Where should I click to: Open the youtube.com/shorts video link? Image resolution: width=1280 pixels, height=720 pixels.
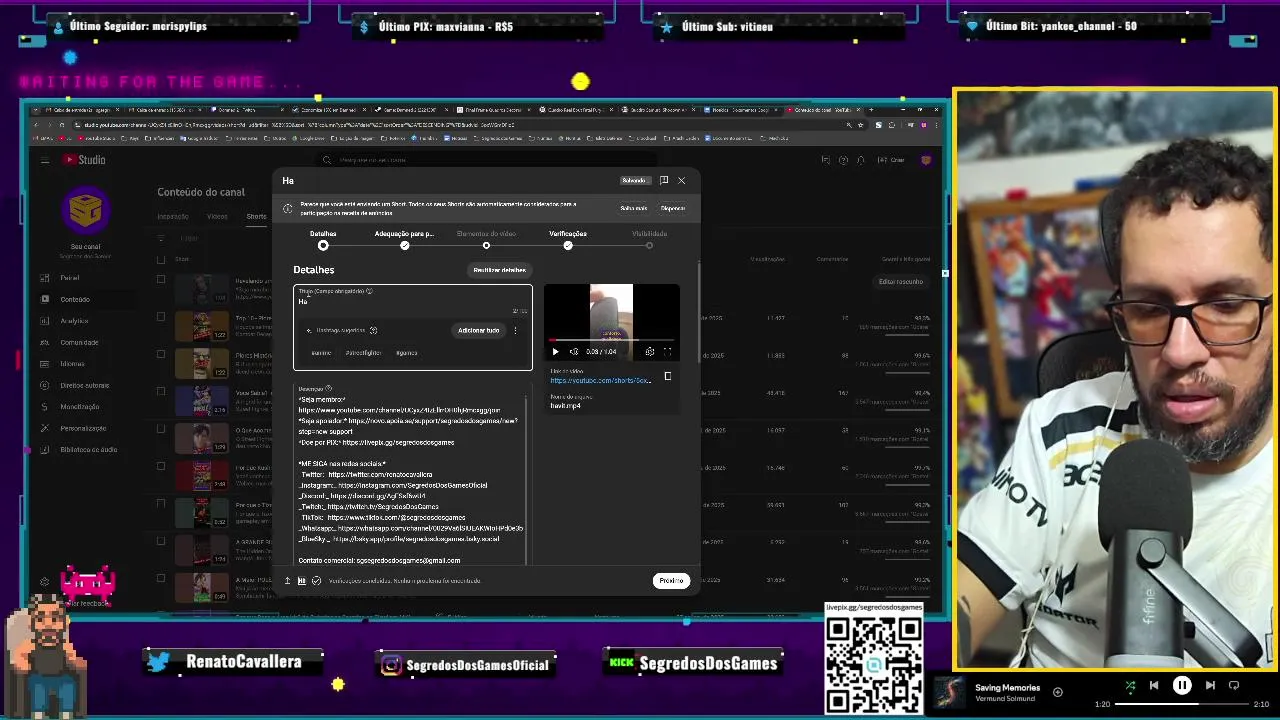[600, 380]
